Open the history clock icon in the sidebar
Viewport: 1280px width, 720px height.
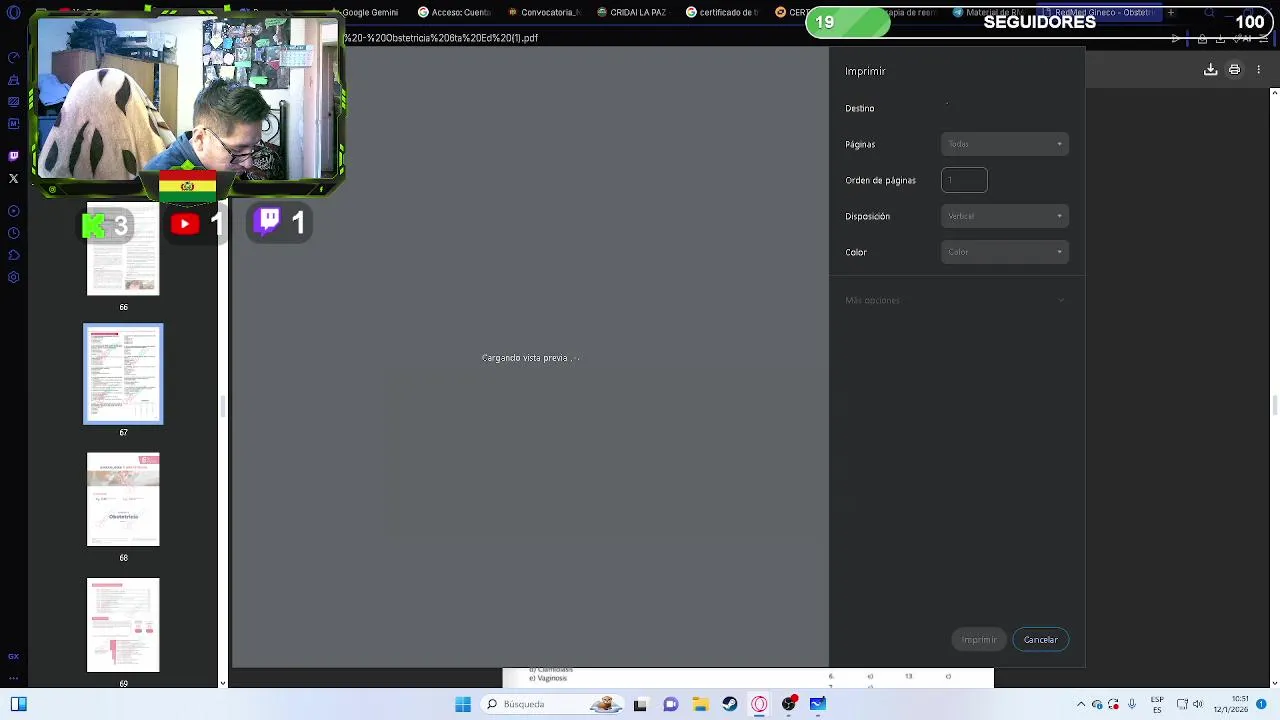13,233
